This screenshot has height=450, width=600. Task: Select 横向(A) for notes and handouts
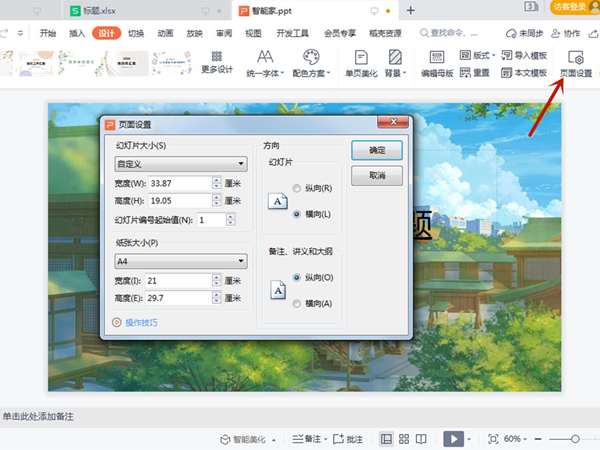click(297, 303)
